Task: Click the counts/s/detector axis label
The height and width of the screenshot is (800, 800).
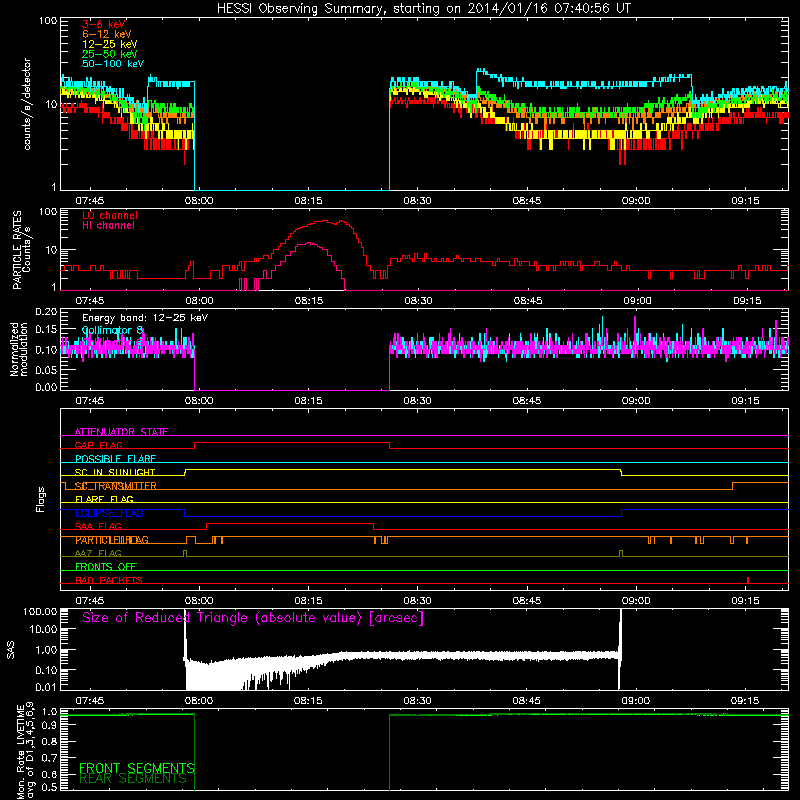Action: pyautogui.click(x=27, y=104)
